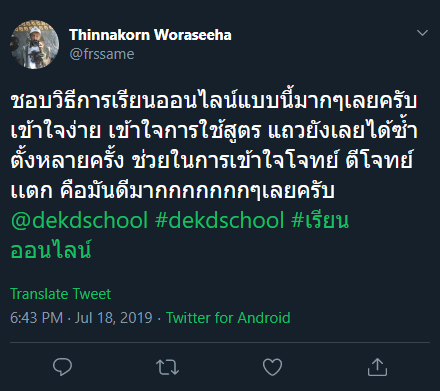
Task: Retweet this tweet using the arrows icon
Action: (x=167, y=367)
